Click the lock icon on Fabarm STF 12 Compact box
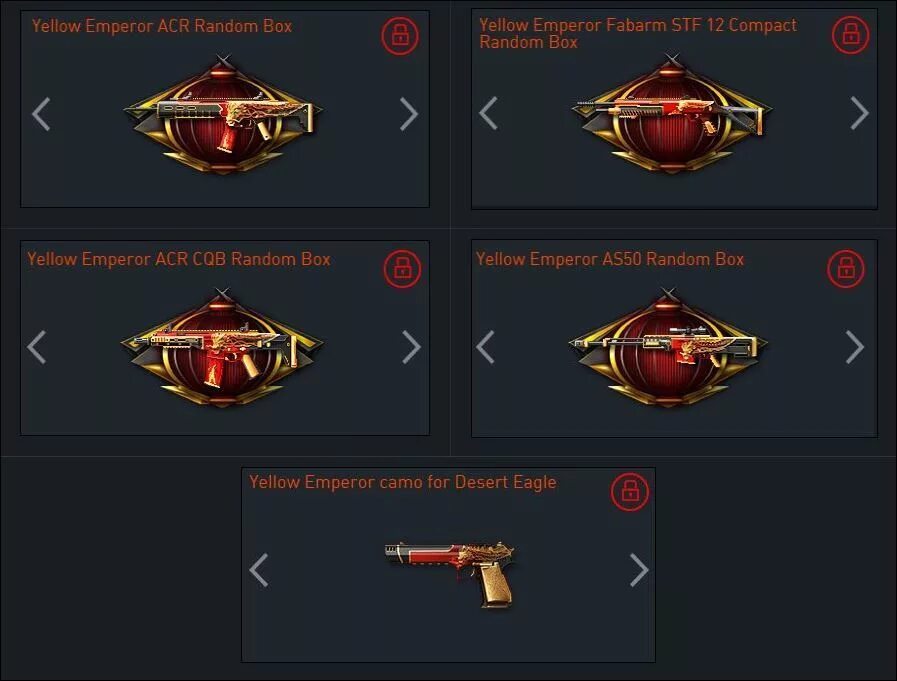Image resolution: width=897 pixels, height=681 pixels. click(851, 35)
